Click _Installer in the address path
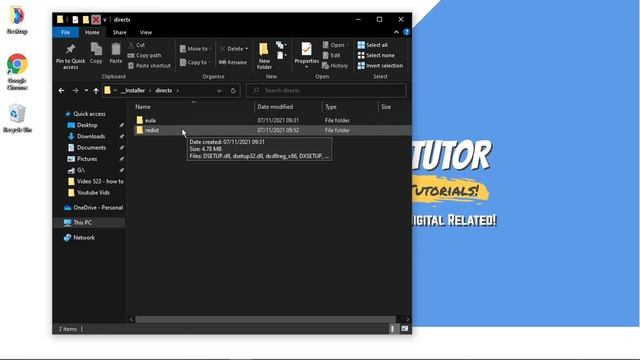Screen dimensions: 640x360 tap(133, 91)
